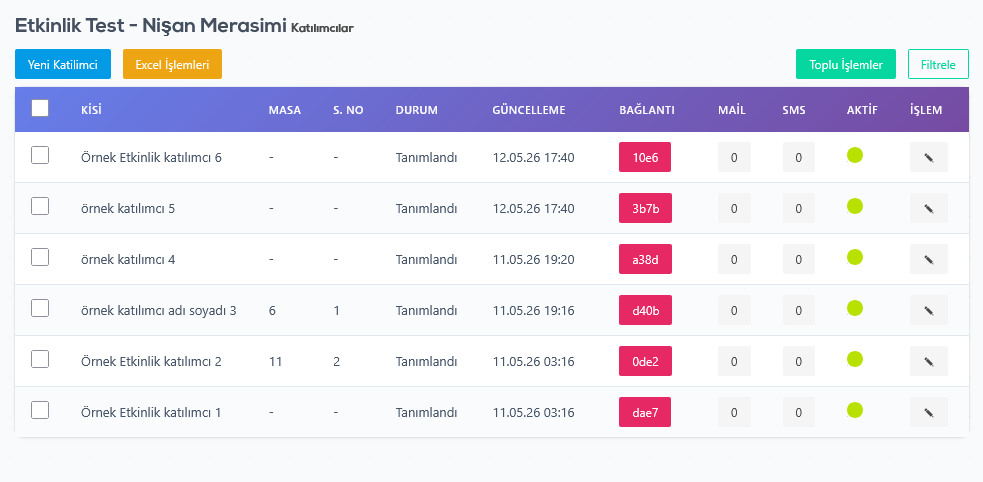Open Toplu İşlemler bulk actions

click(846, 65)
